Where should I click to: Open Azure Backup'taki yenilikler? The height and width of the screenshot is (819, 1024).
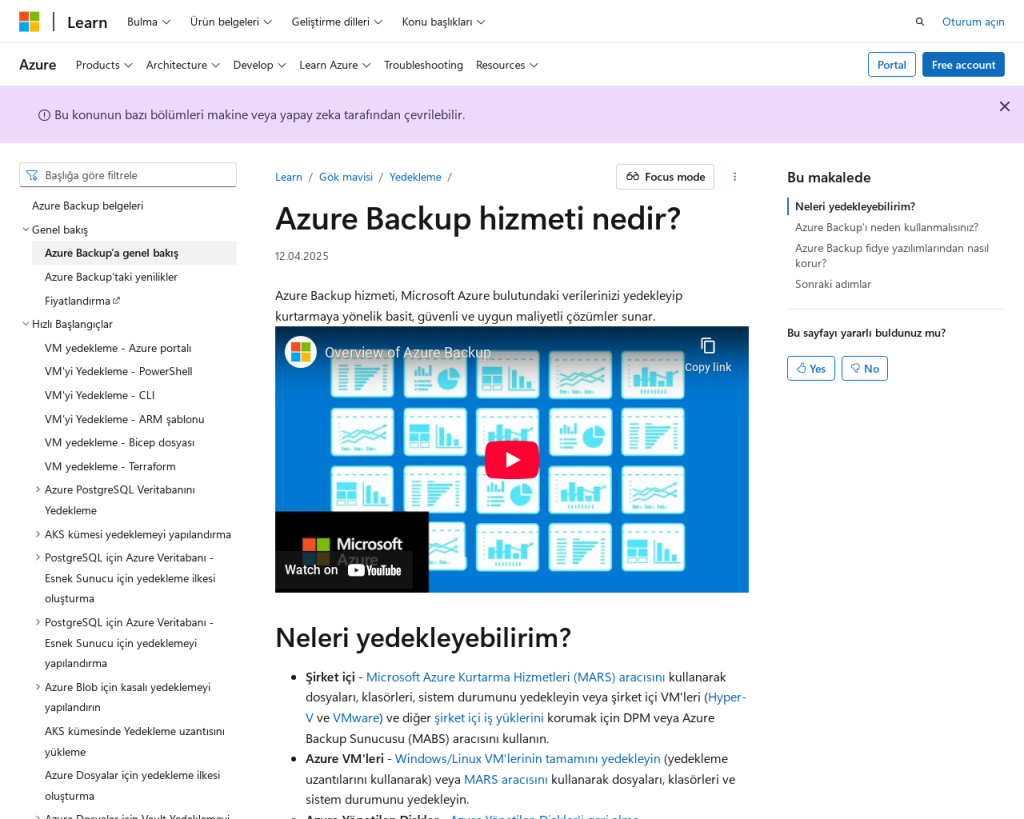click(111, 277)
